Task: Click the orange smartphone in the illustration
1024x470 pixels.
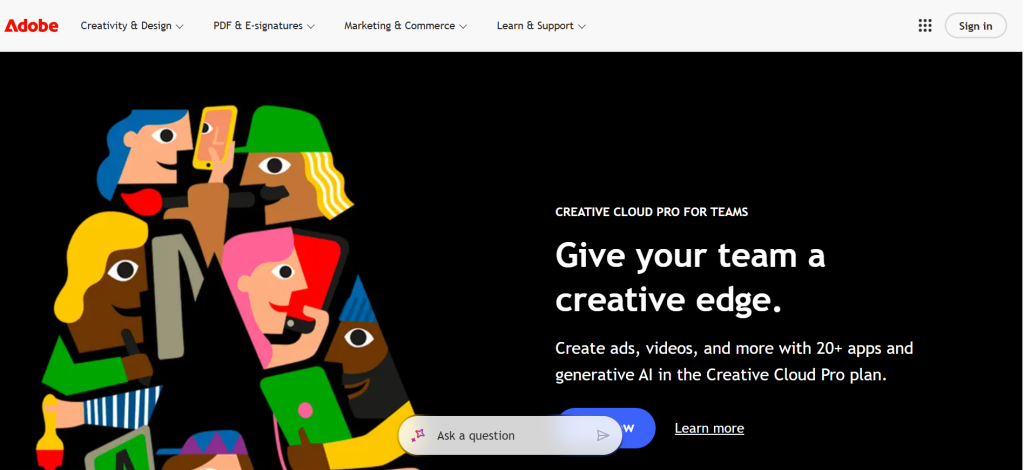Action: pyautogui.click(x=213, y=135)
